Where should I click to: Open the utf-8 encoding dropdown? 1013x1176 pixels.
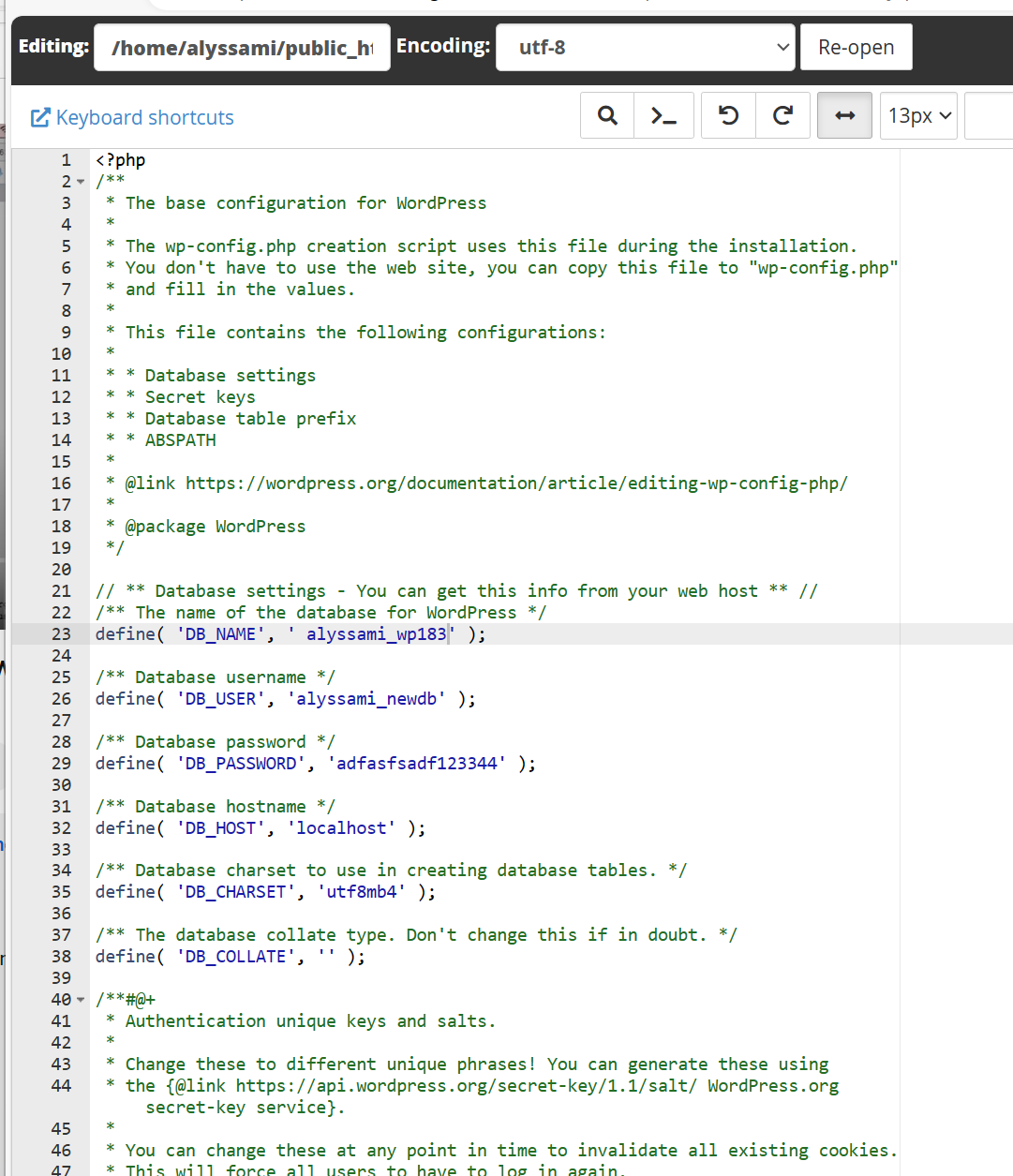point(646,47)
